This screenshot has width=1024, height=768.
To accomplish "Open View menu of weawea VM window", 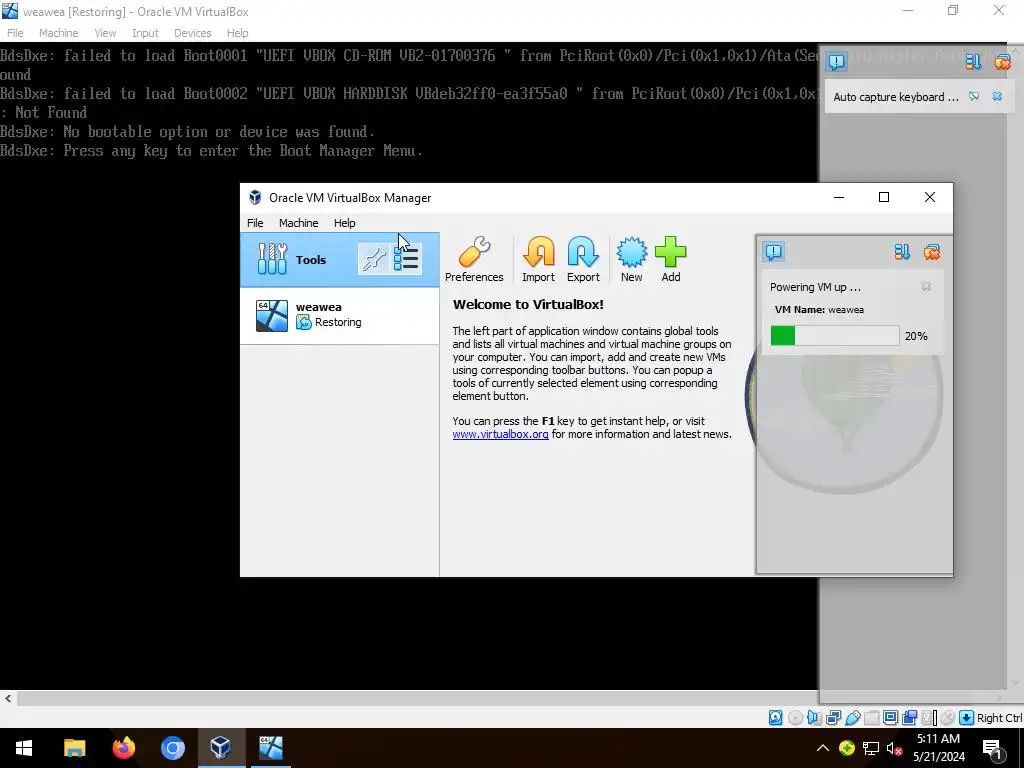I will click(105, 33).
